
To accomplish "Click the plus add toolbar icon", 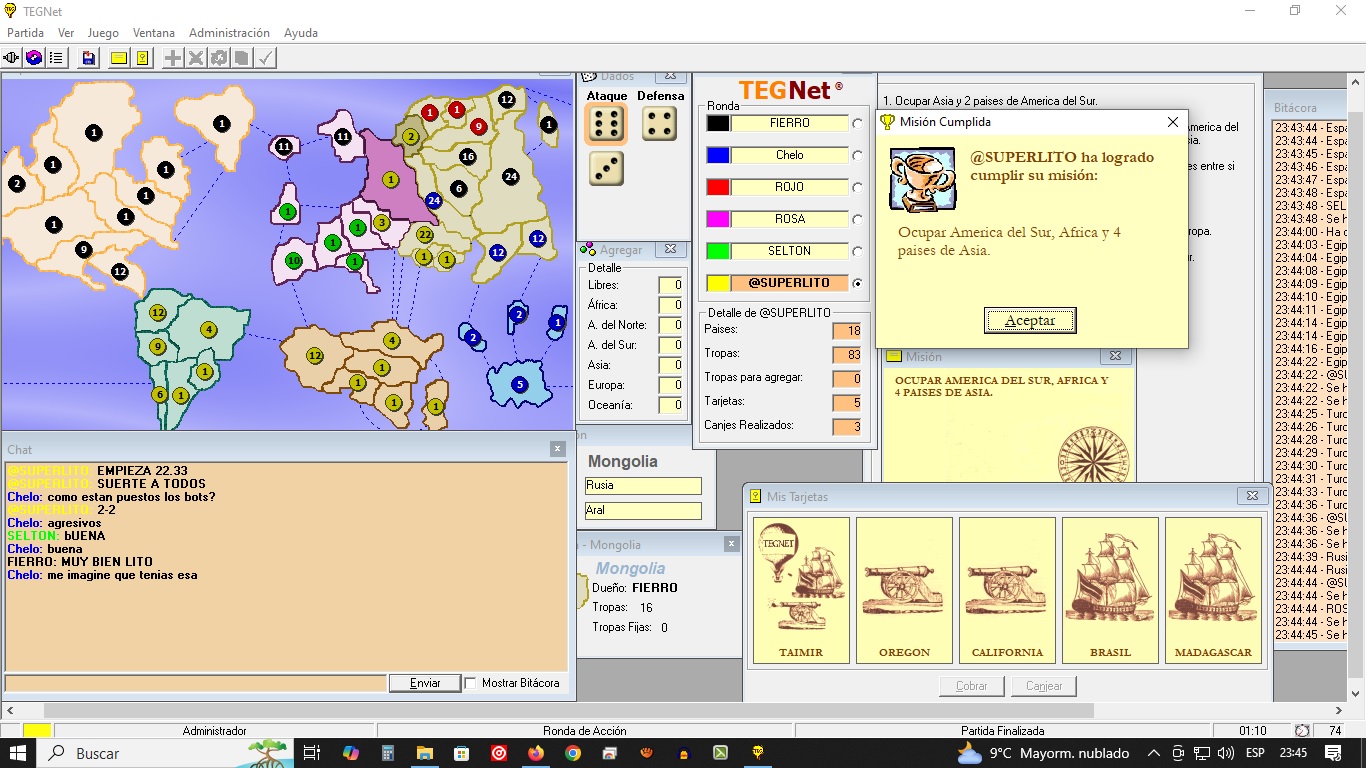I will pos(174,58).
